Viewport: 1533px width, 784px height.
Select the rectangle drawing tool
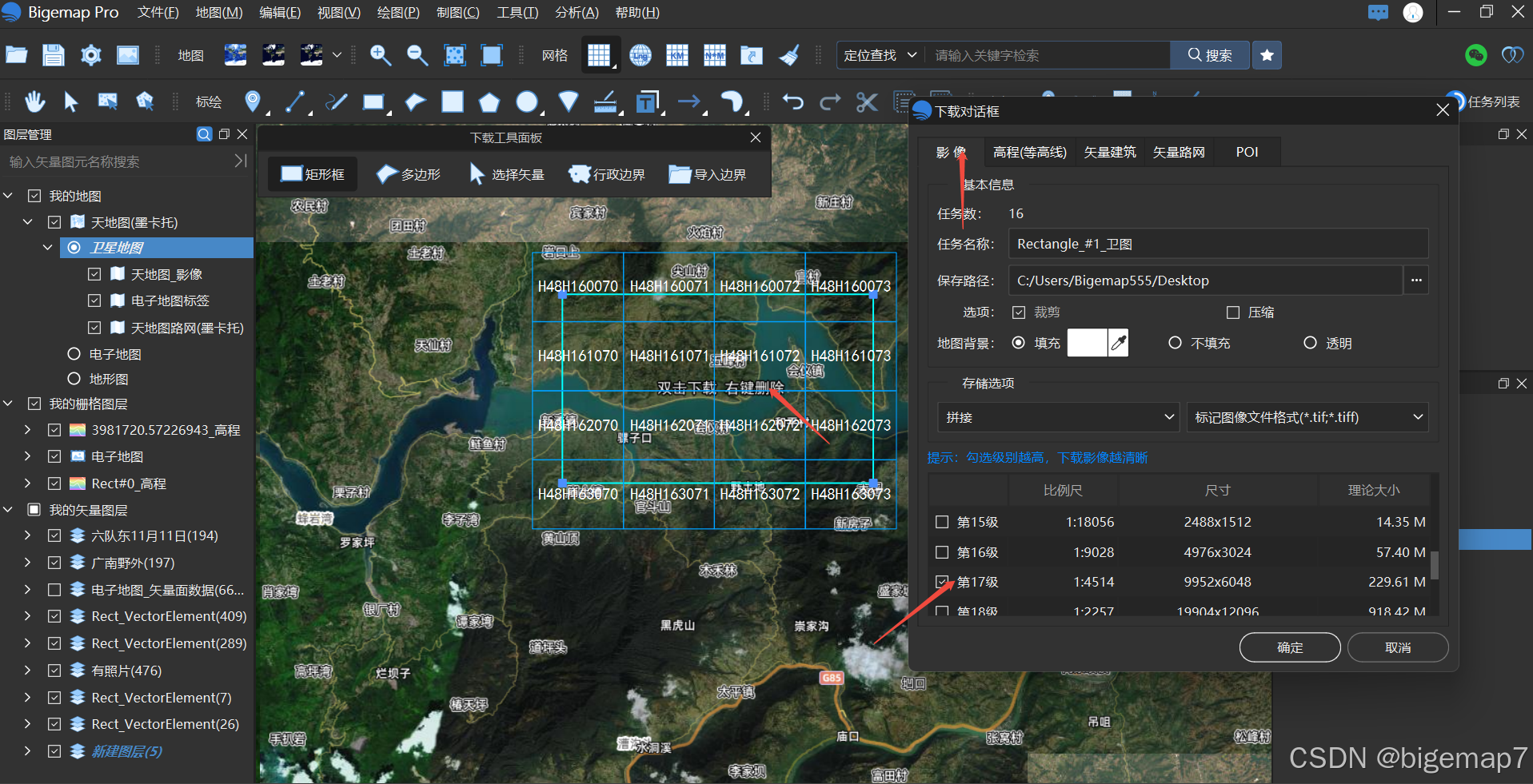[373, 101]
